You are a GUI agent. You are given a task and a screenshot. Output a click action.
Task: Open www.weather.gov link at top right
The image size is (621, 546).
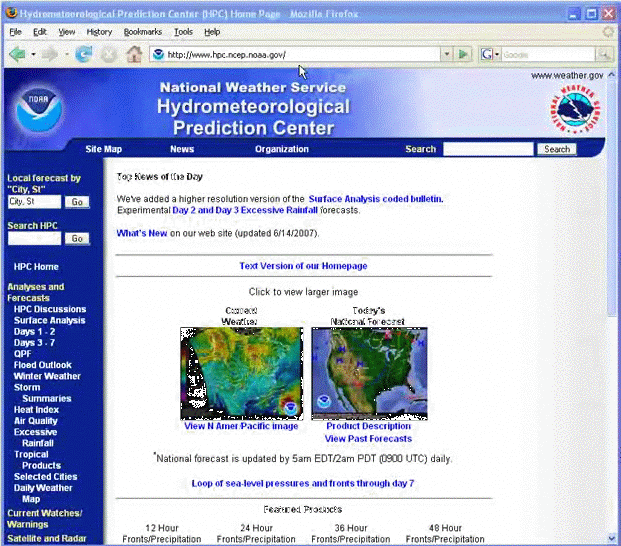click(567, 76)
